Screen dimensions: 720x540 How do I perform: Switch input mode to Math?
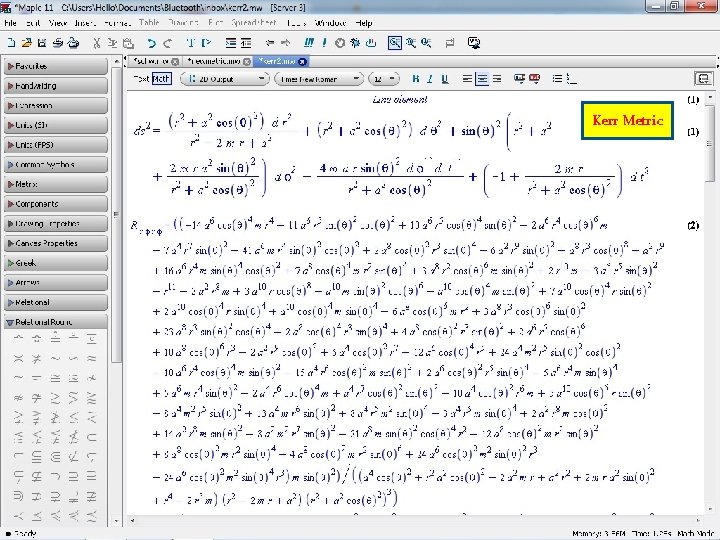(x=161, y=79)
